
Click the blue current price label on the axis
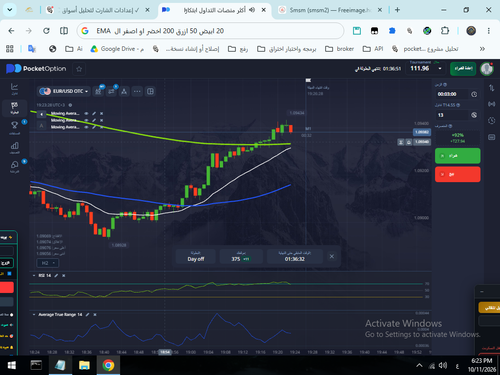click(422, 132)
